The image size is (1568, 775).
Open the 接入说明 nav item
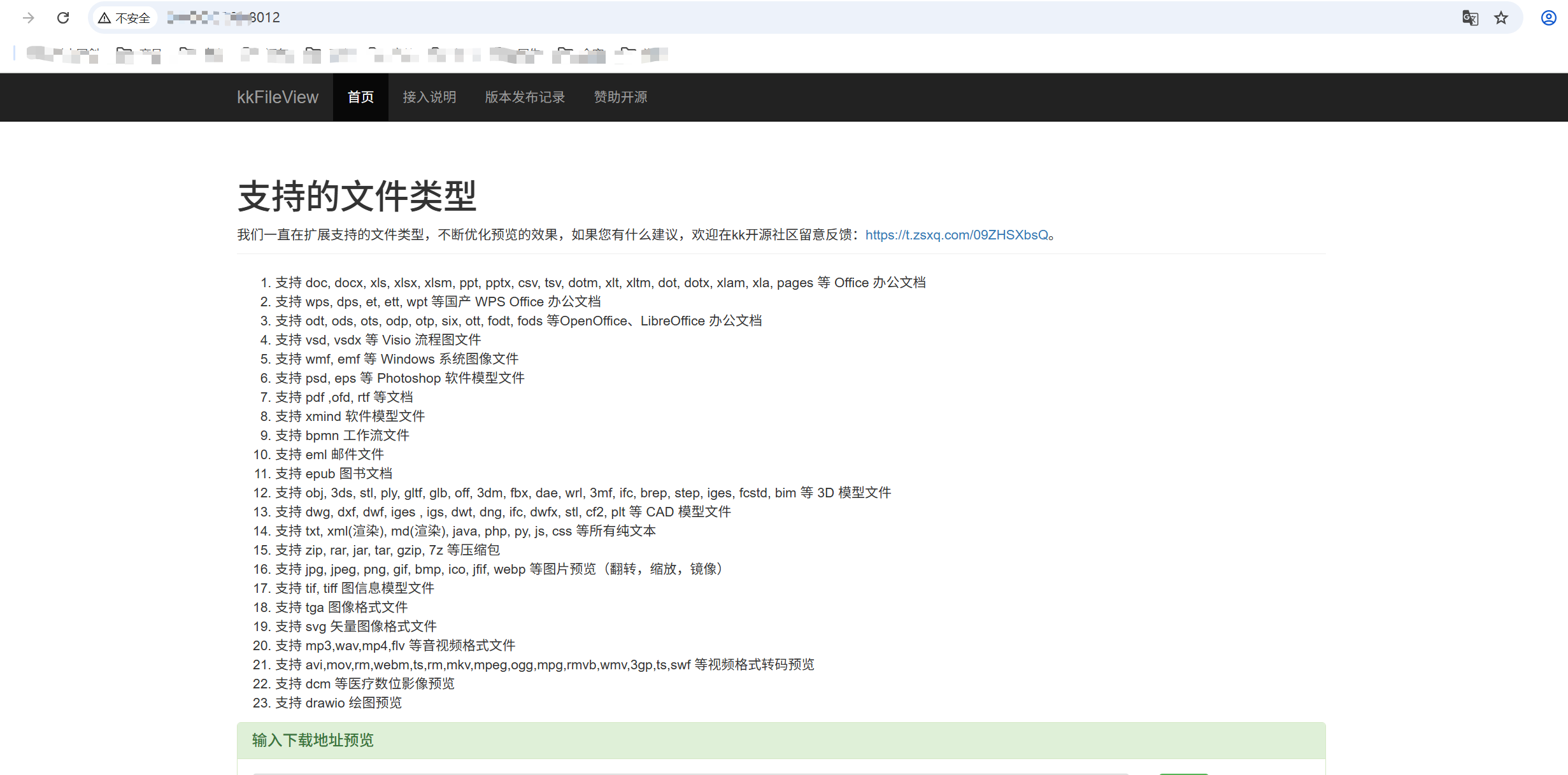429,97
